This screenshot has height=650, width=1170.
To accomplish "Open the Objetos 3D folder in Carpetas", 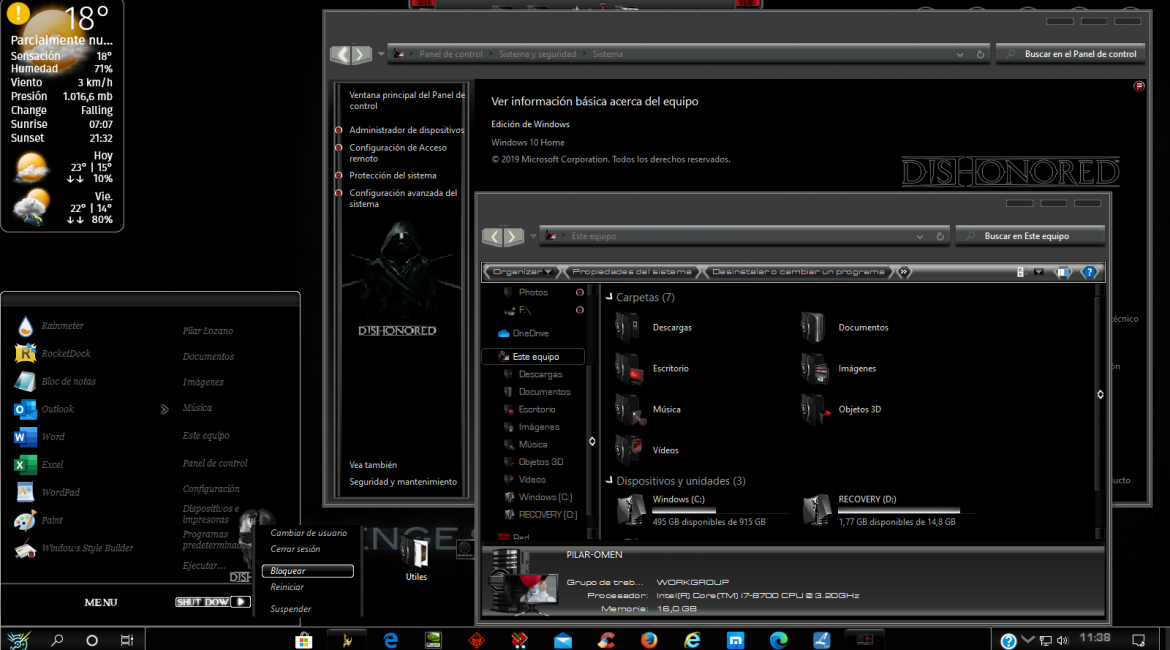I will 841,410.
